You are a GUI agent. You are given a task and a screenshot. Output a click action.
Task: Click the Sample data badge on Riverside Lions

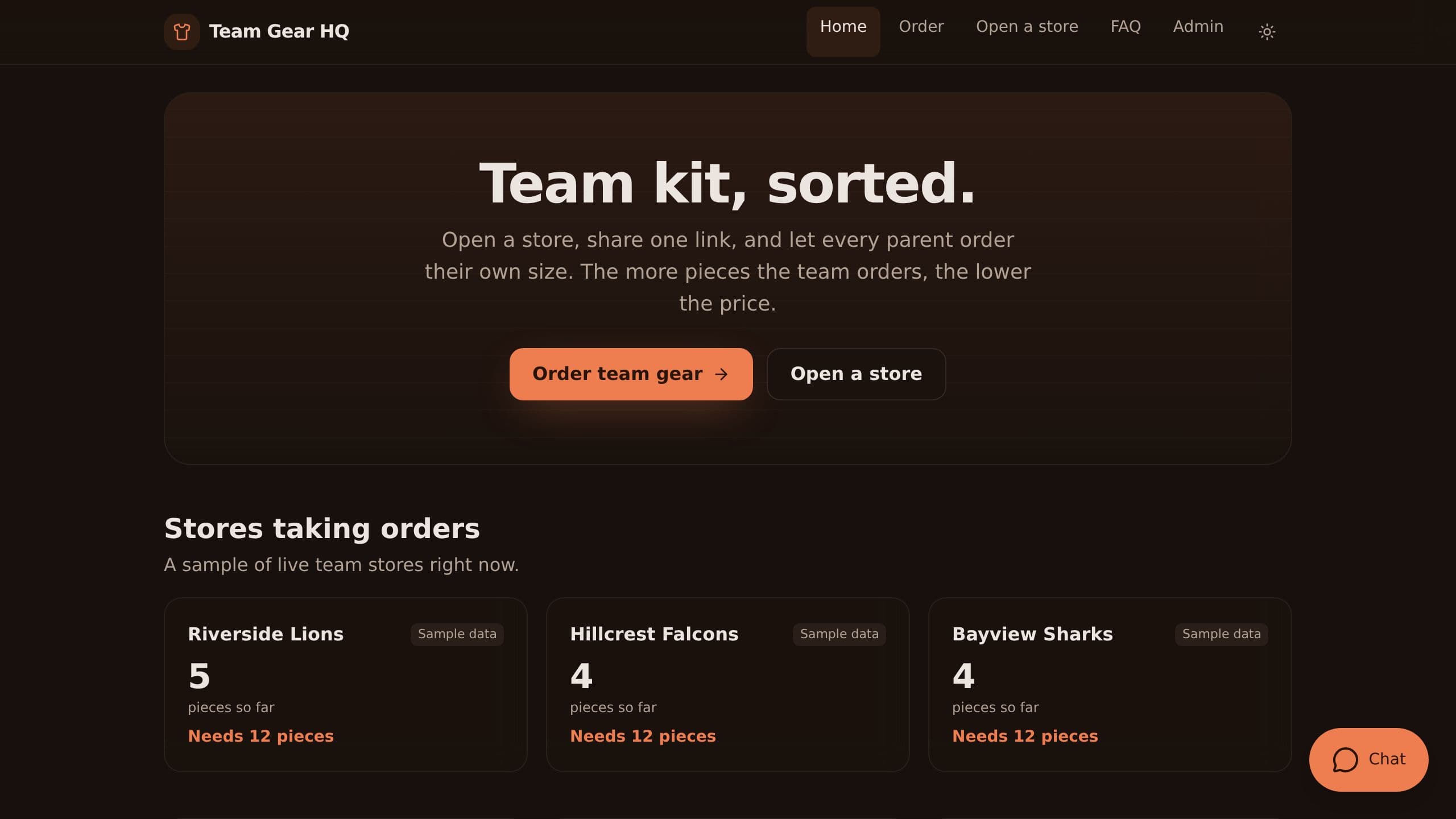pos(457,634)
